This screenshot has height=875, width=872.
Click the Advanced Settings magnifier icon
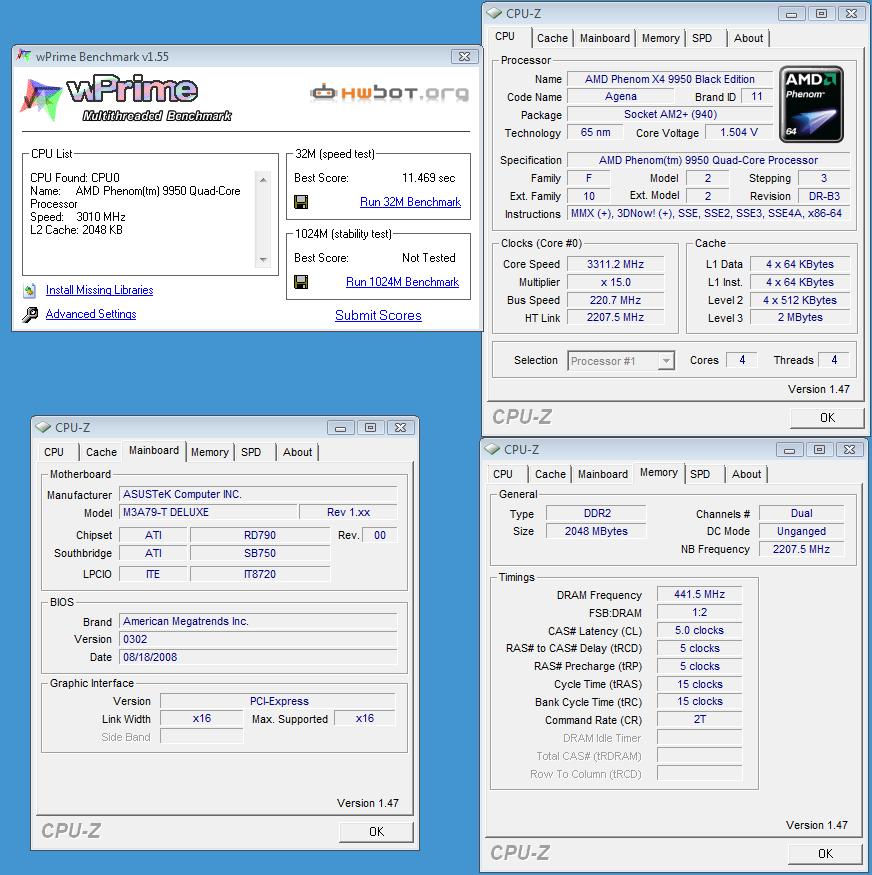click(x=30, y=314)
